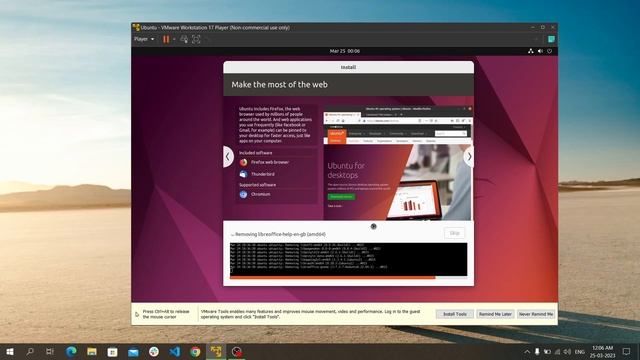Image resolution: width=640 pixels, height=360 pixels.
Task: Click the 'Removing libreoffice-help-en-gb' status text
Action: tap(280, 235)
